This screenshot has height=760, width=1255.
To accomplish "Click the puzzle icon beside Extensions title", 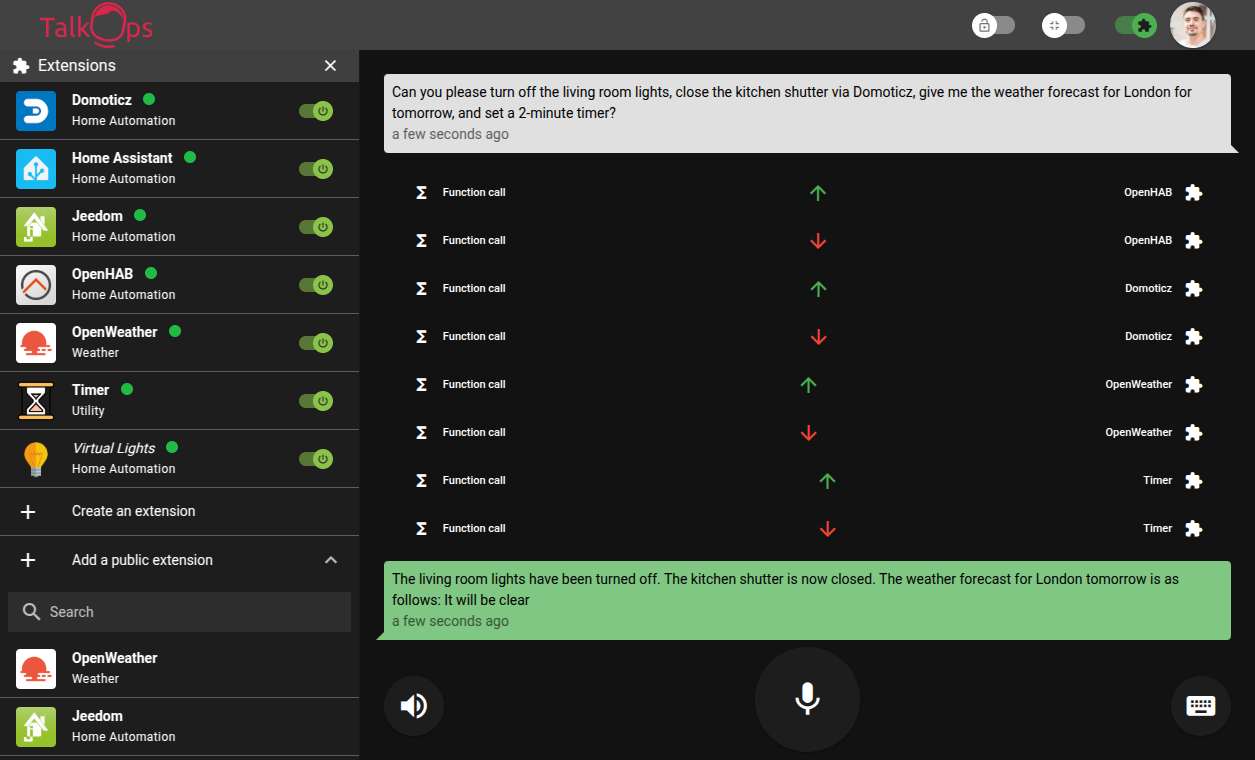I will 20,66.
